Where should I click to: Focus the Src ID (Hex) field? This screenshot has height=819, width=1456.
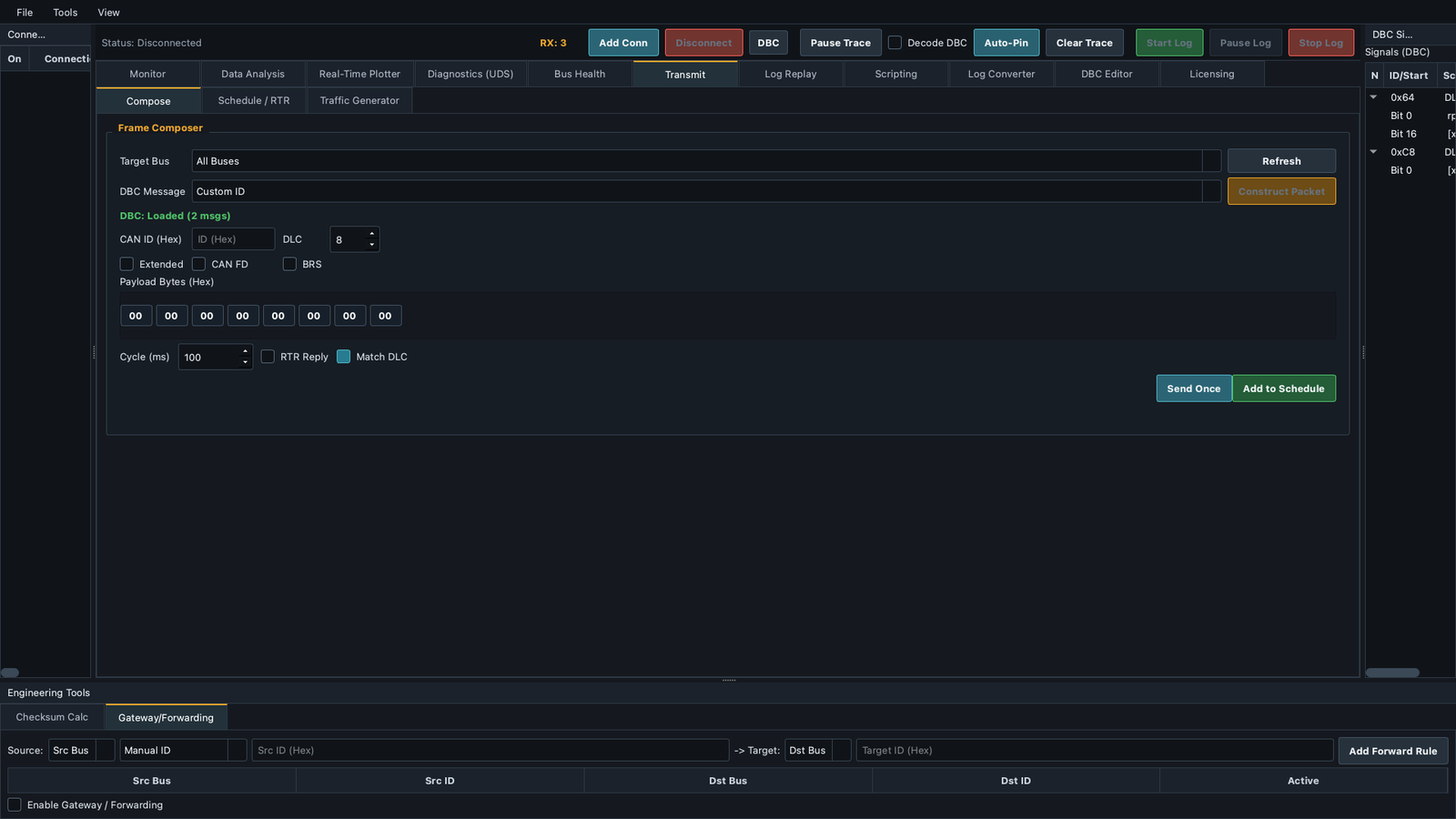click(490, 751)
